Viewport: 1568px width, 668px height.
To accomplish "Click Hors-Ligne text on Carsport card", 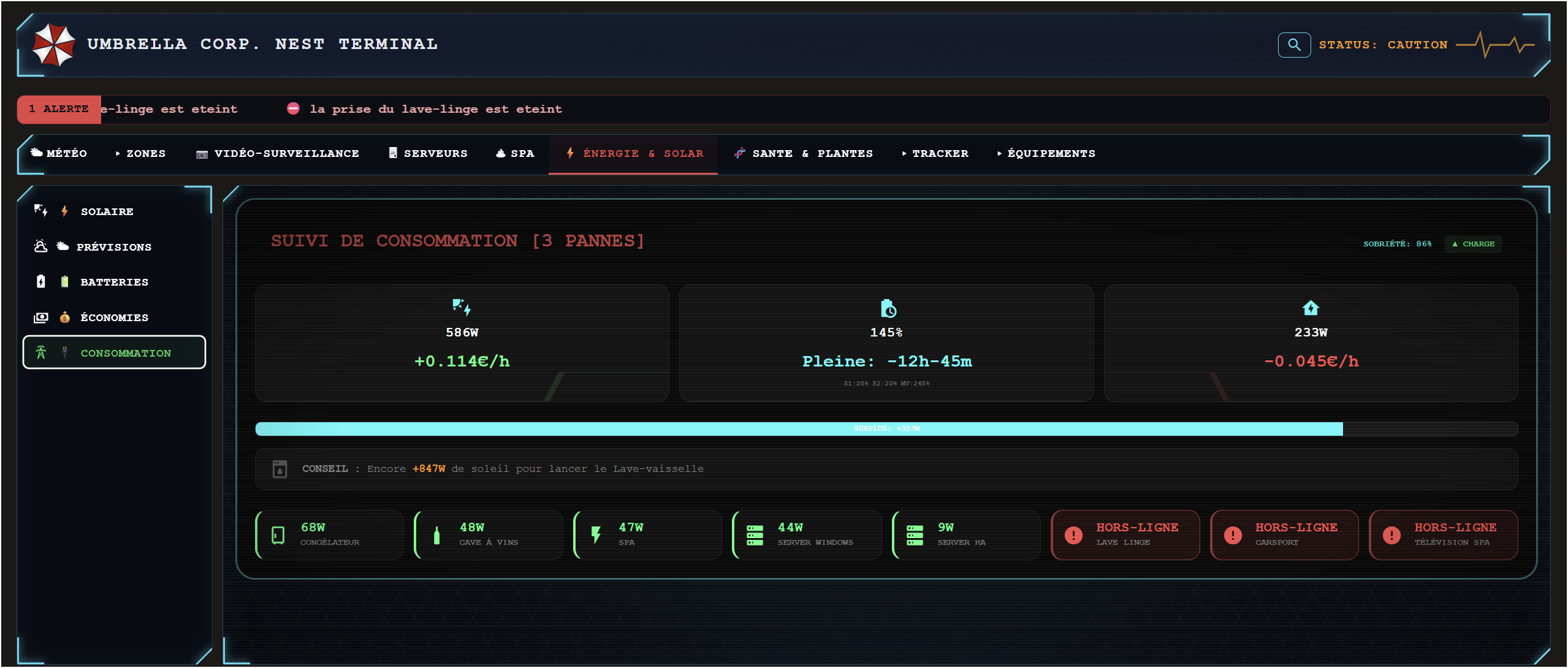I will pyautogui.click(x=1296, y=528).
